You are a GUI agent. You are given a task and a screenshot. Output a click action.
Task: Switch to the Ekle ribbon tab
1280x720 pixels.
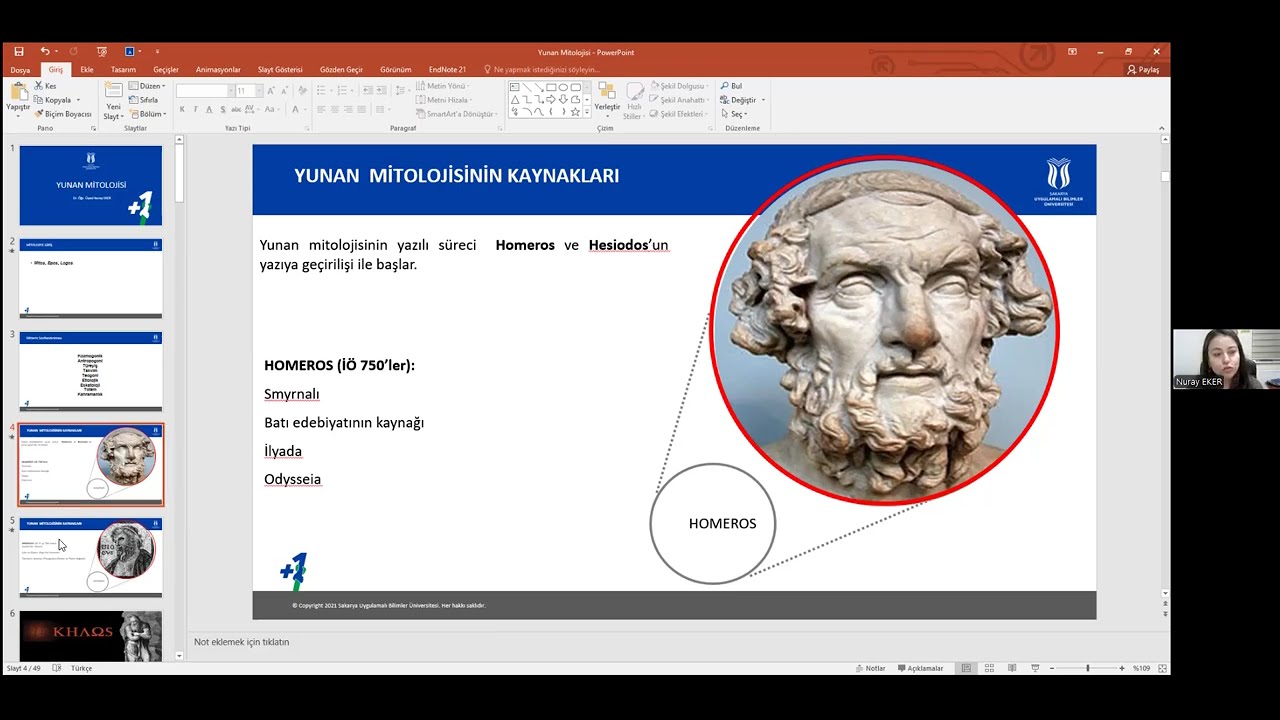(x=87, y=70)
